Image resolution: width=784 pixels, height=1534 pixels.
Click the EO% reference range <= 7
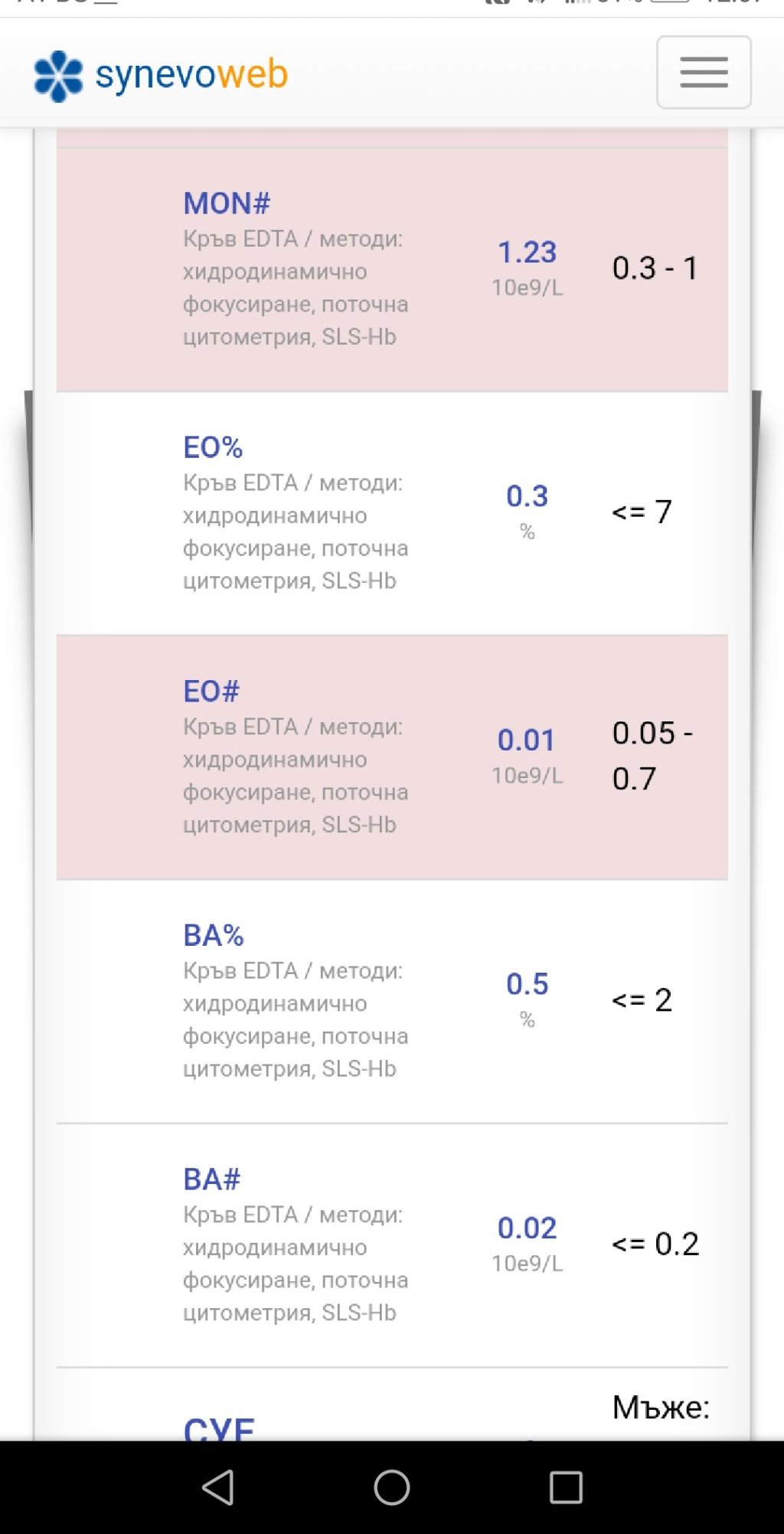pos(642,512)
